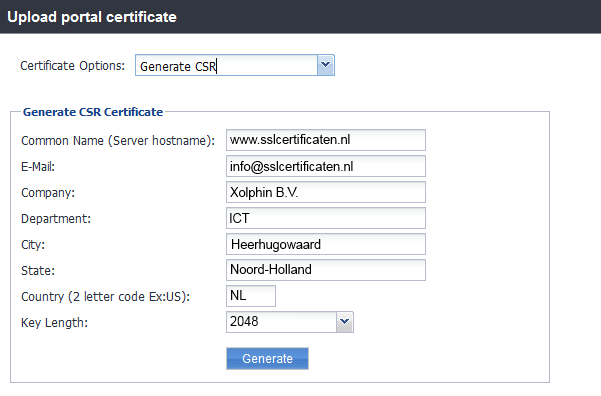Click the 'Upload portal certificate' title
This screenshot has height=396, width=601.
[92, 17]
